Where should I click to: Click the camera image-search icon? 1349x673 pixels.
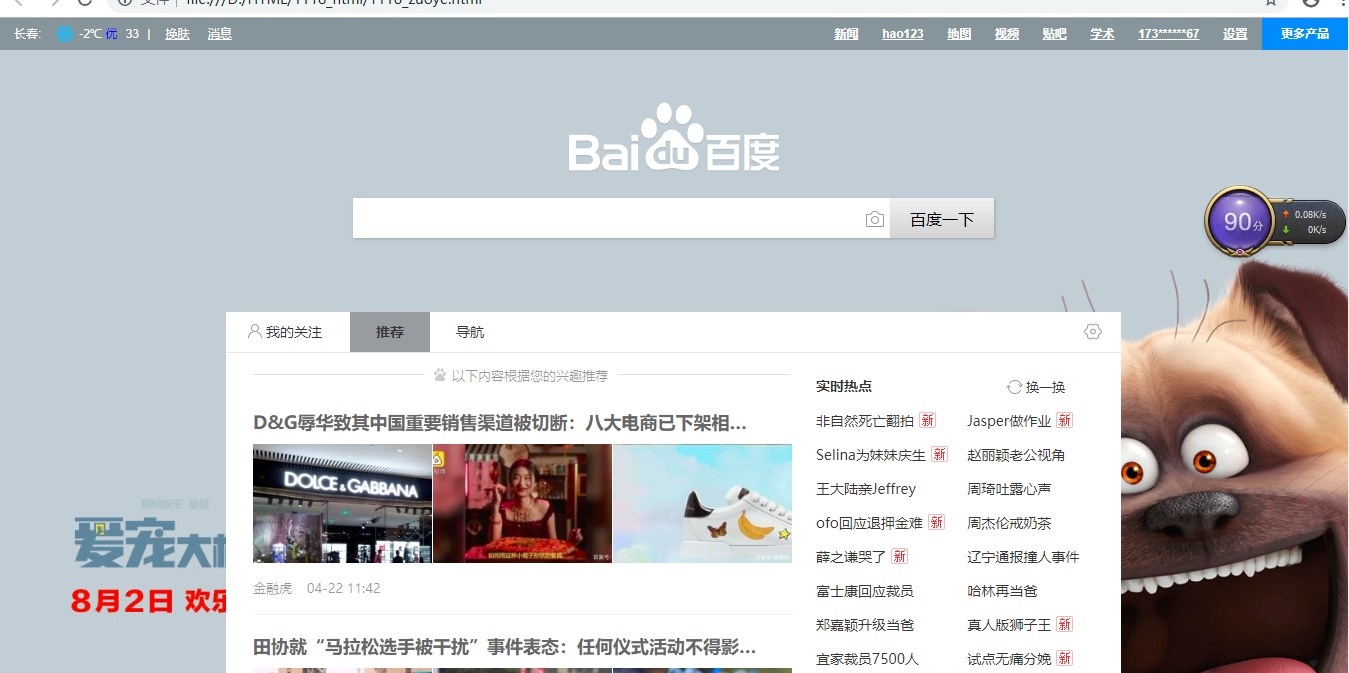875,219
